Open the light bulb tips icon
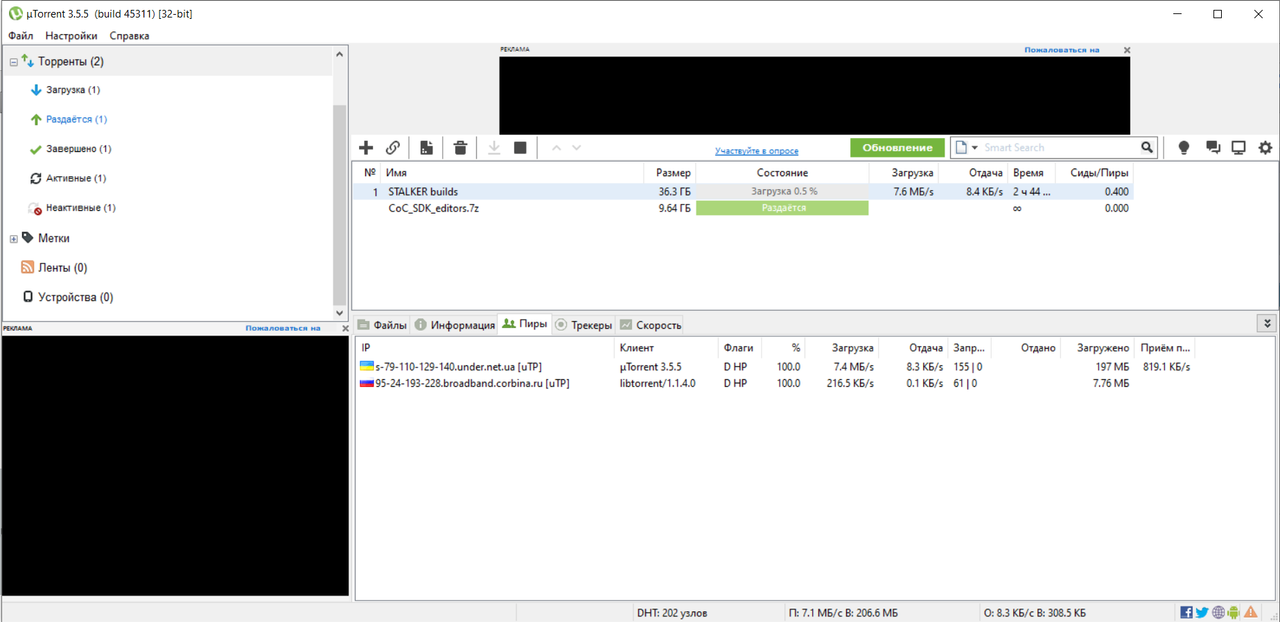1280x622 pixels. click(1184, 148)
